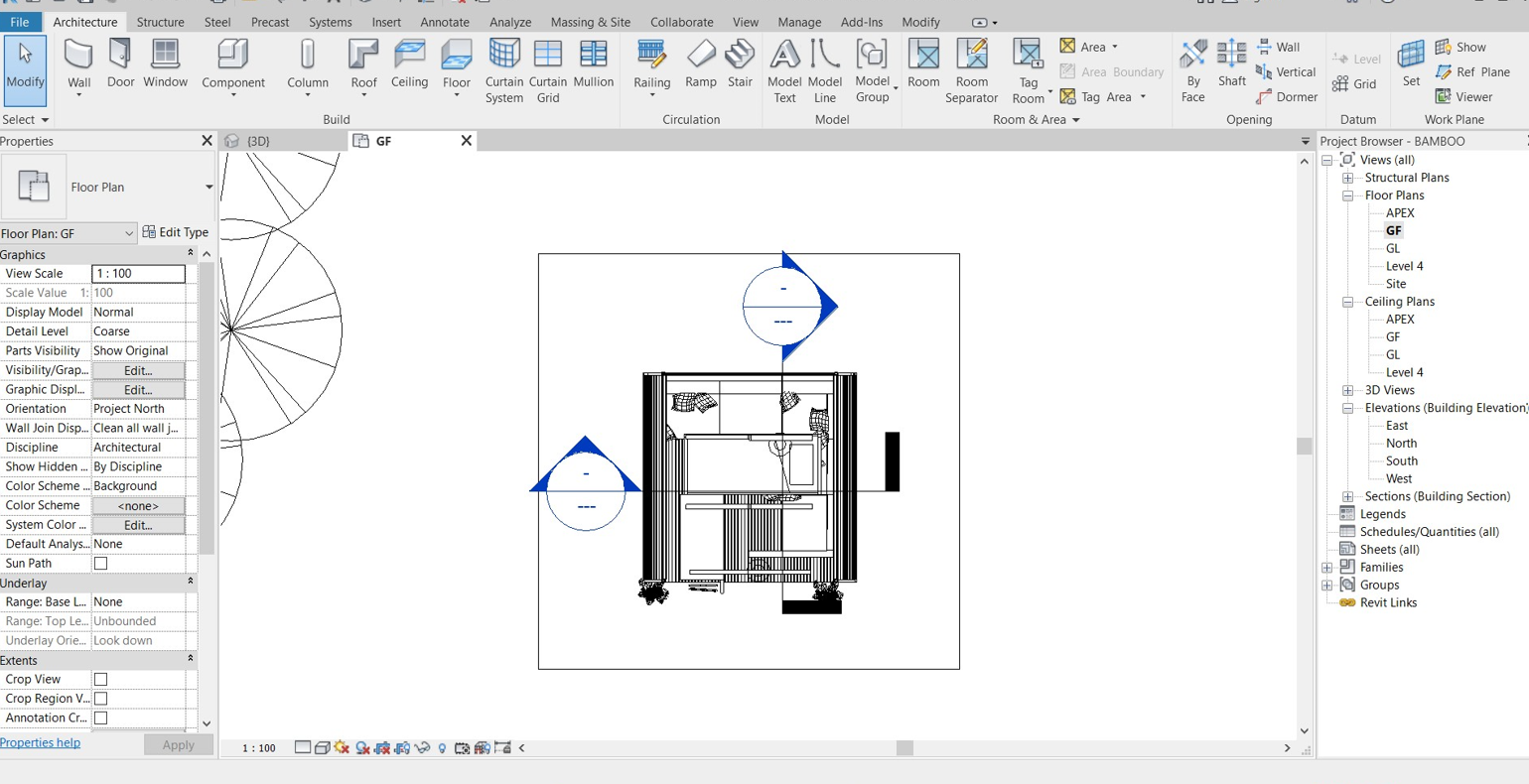Select the Room Separator tool
The height and width of the screenshot is (784, 1529).
[x=971, y=71]
